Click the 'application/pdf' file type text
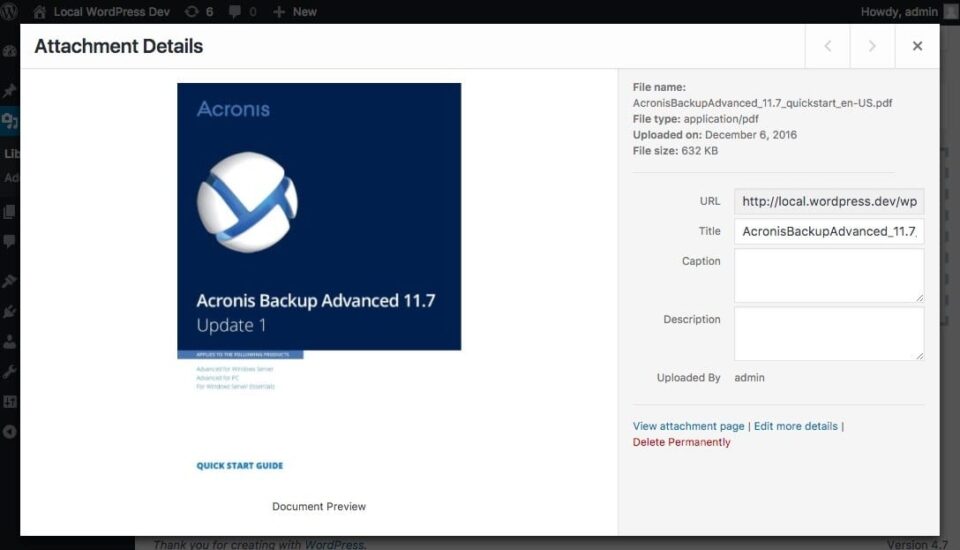Image resolution: width=960 pixels, height=550 pixels. 721,119
